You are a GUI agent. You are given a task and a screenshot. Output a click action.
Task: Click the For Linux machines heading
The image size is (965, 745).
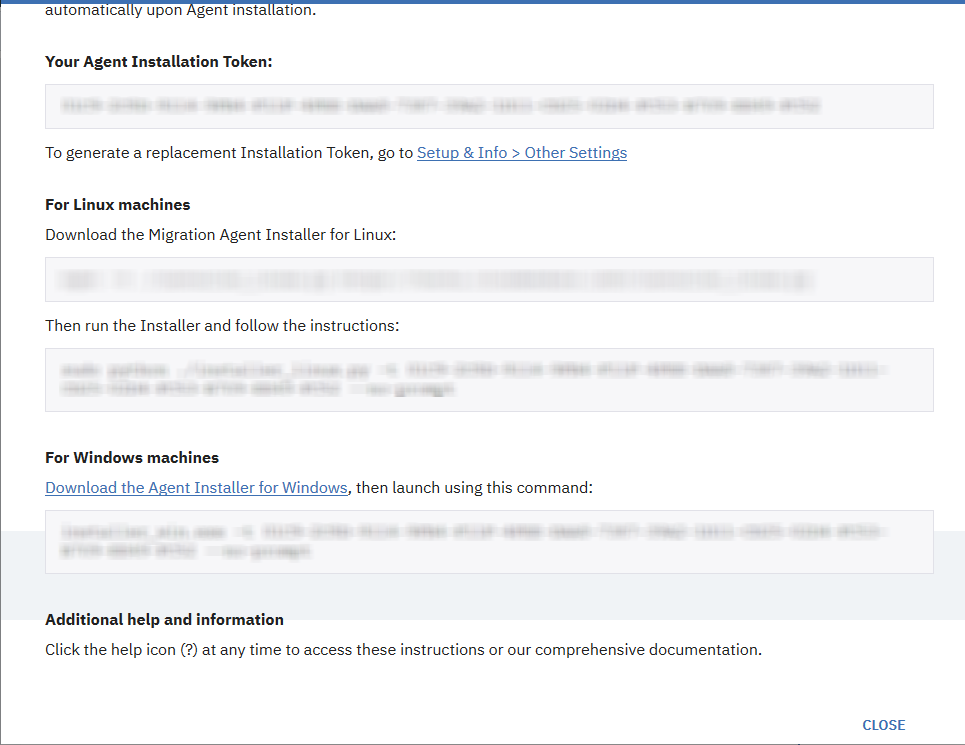[117, 204]
